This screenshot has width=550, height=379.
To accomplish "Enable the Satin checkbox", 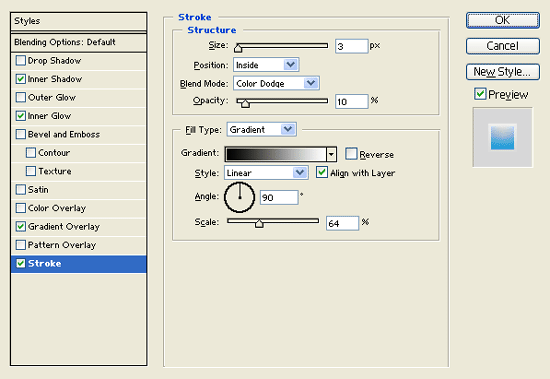I will [21, 190].
